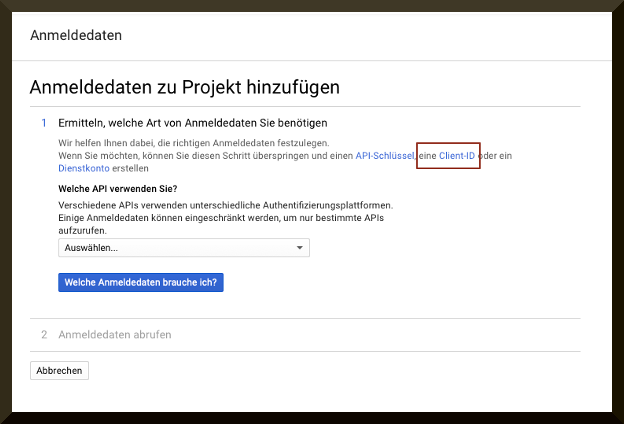Follow the Dienstkonto link
The width and height of the screenshot is (624, 424).
pyautogui.click(x=84, y=168)
